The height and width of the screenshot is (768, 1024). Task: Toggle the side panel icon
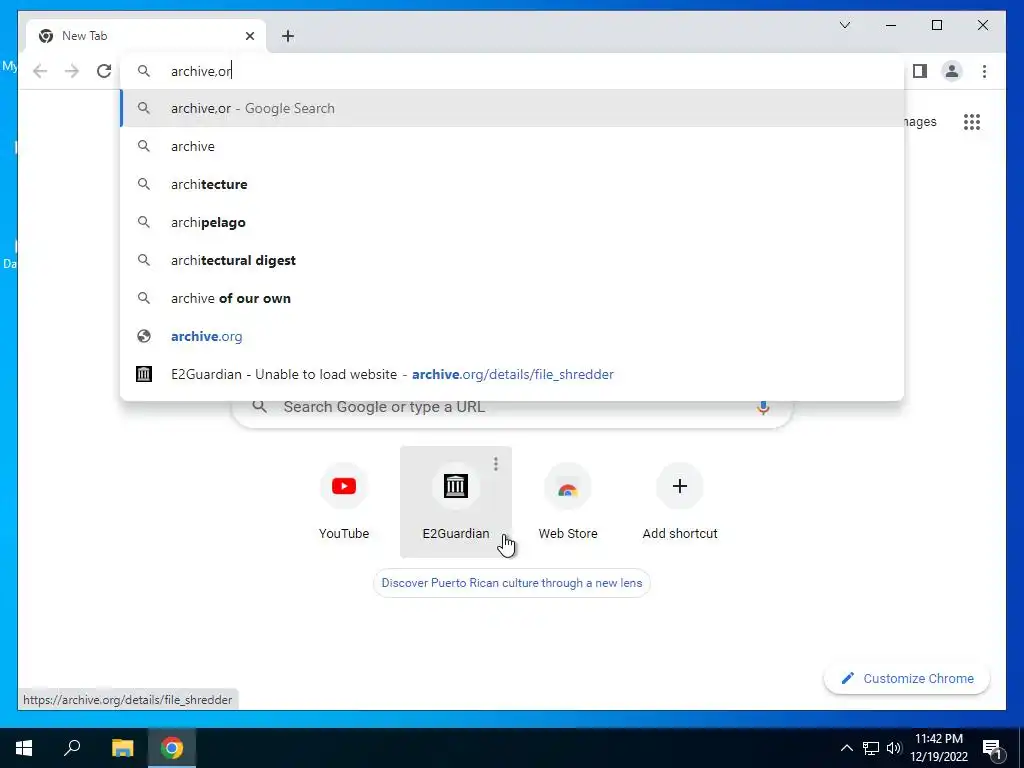(x=920, y=71)
